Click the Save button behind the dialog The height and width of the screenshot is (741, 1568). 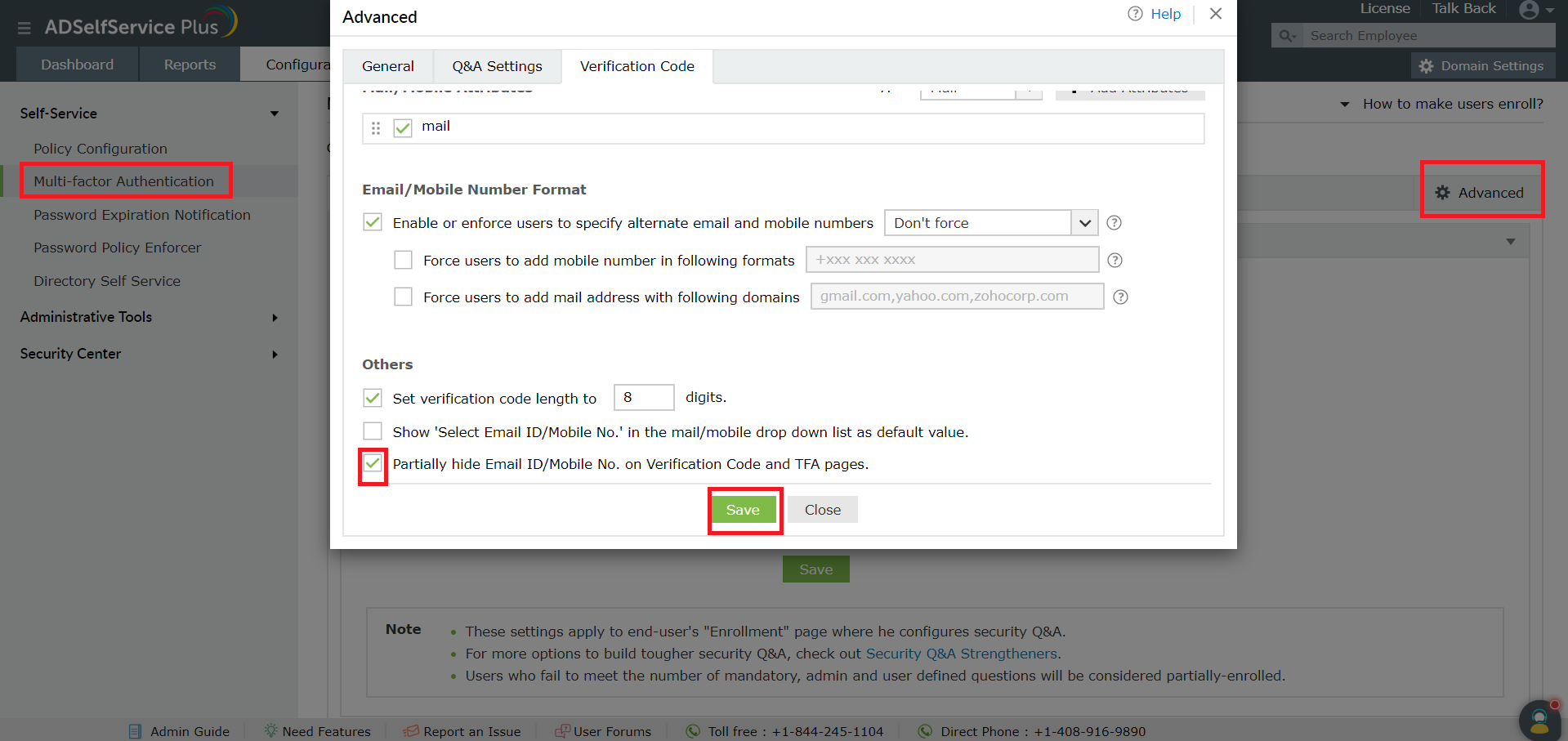point(816,569)
